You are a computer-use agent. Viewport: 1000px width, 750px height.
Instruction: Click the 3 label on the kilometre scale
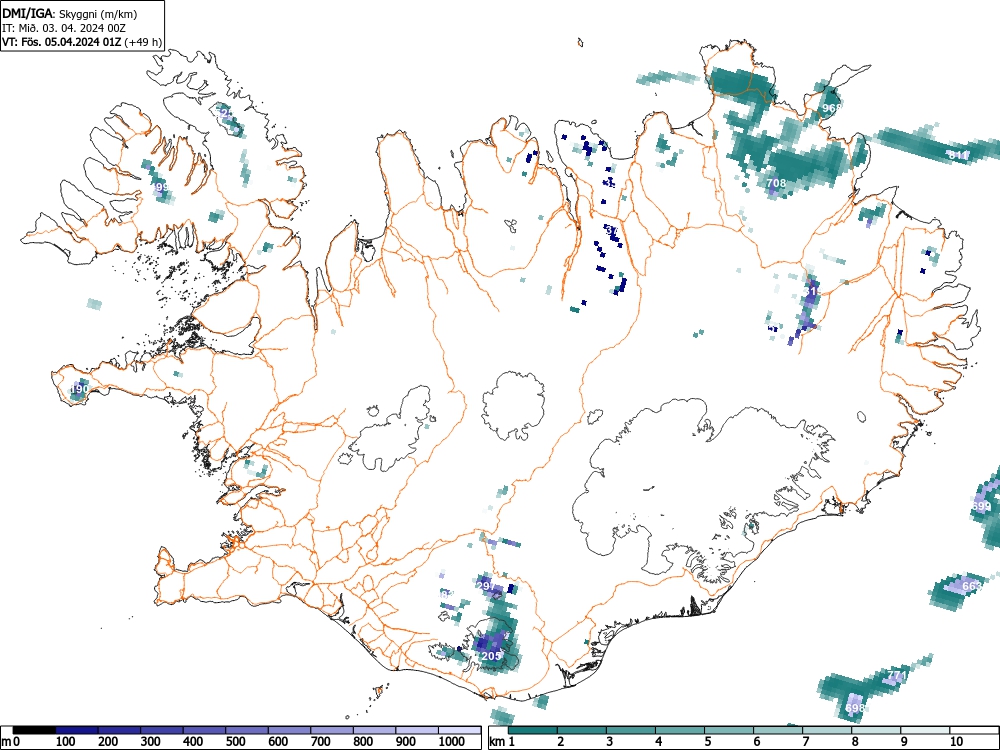[610, 742]
